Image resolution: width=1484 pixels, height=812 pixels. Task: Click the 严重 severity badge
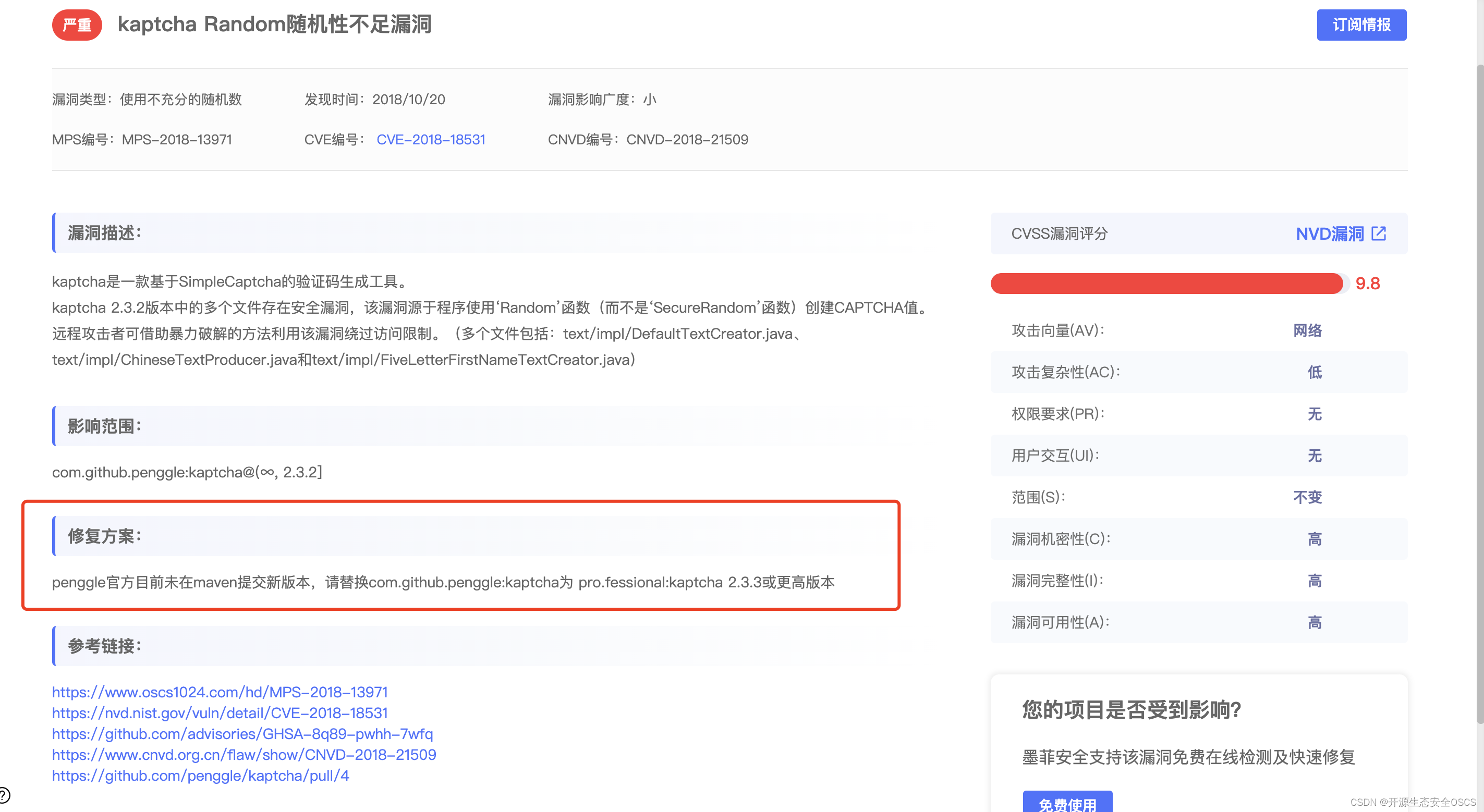[77, 25]
